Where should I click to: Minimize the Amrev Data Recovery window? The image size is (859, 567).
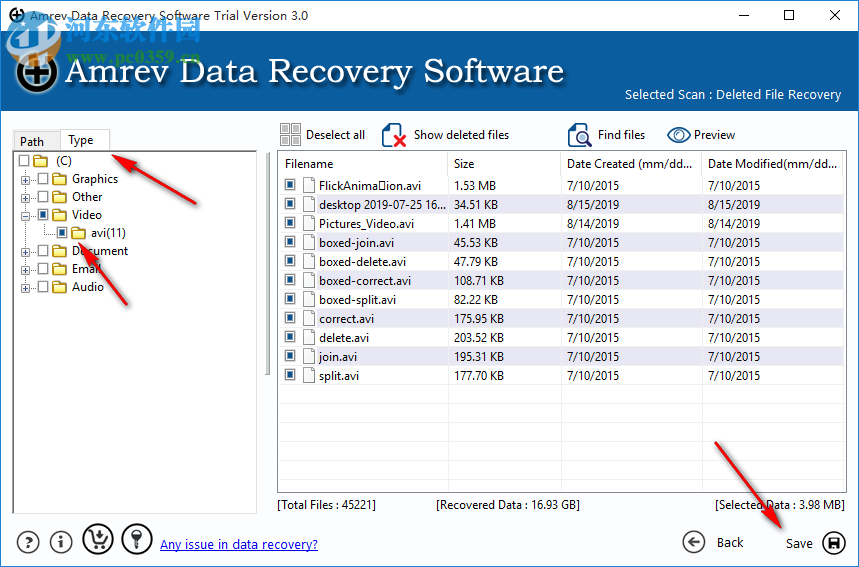[x=743, y=15]
